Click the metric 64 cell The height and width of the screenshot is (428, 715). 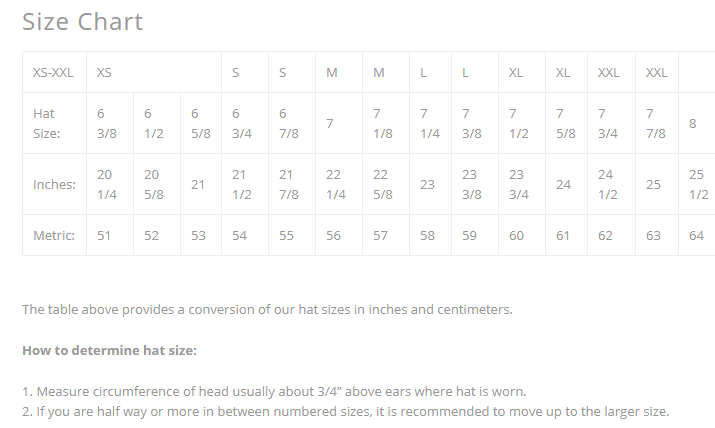click(697, 235)
